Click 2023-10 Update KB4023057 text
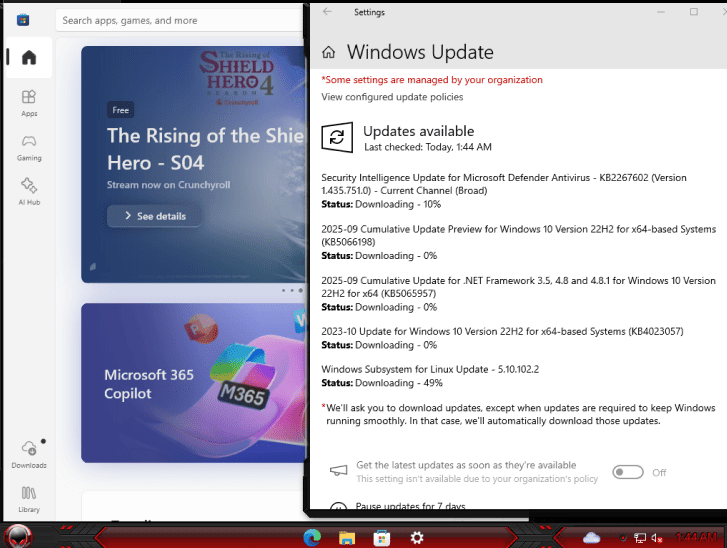 pyautogui.click(x=502, y=331)
